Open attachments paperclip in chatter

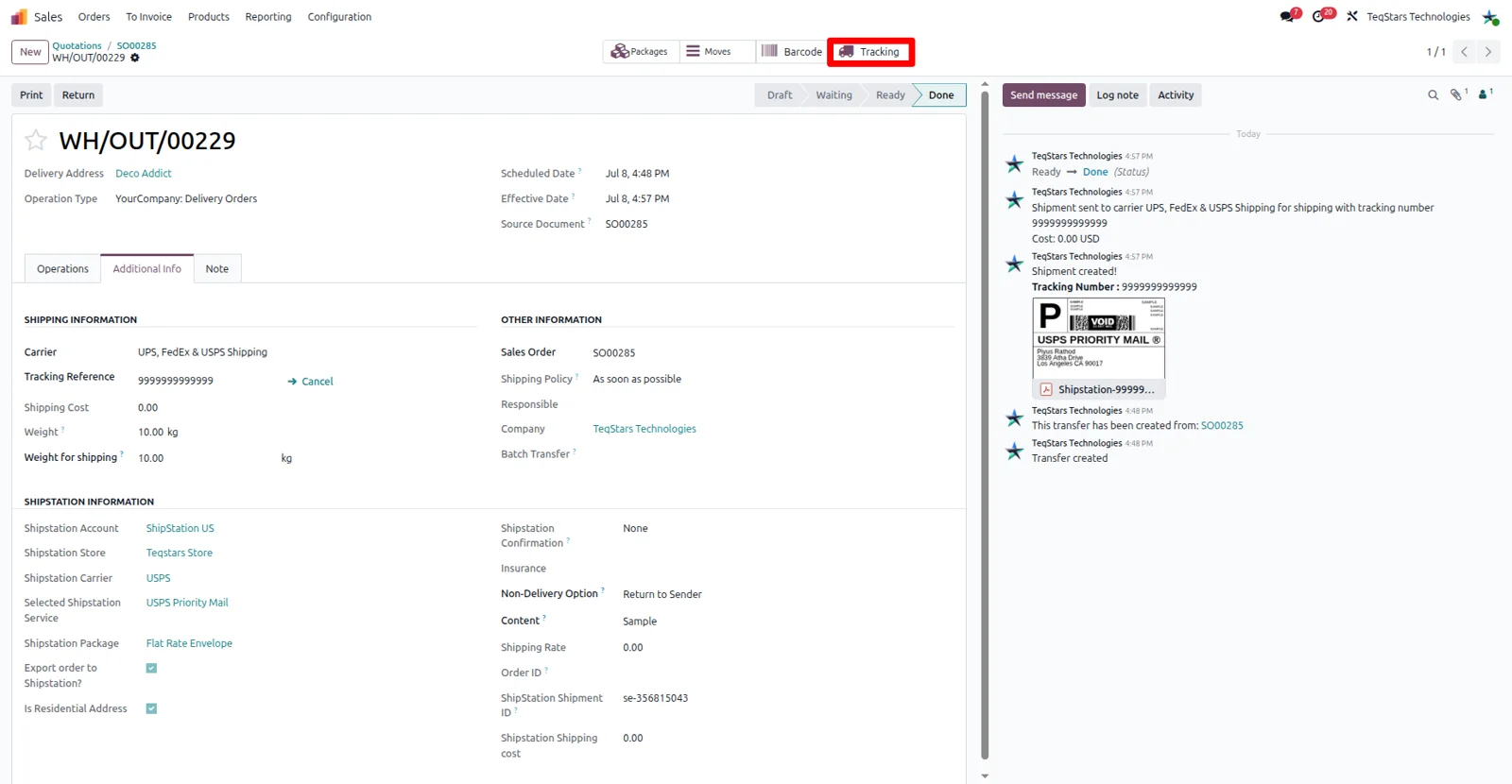click(1458, 94)
